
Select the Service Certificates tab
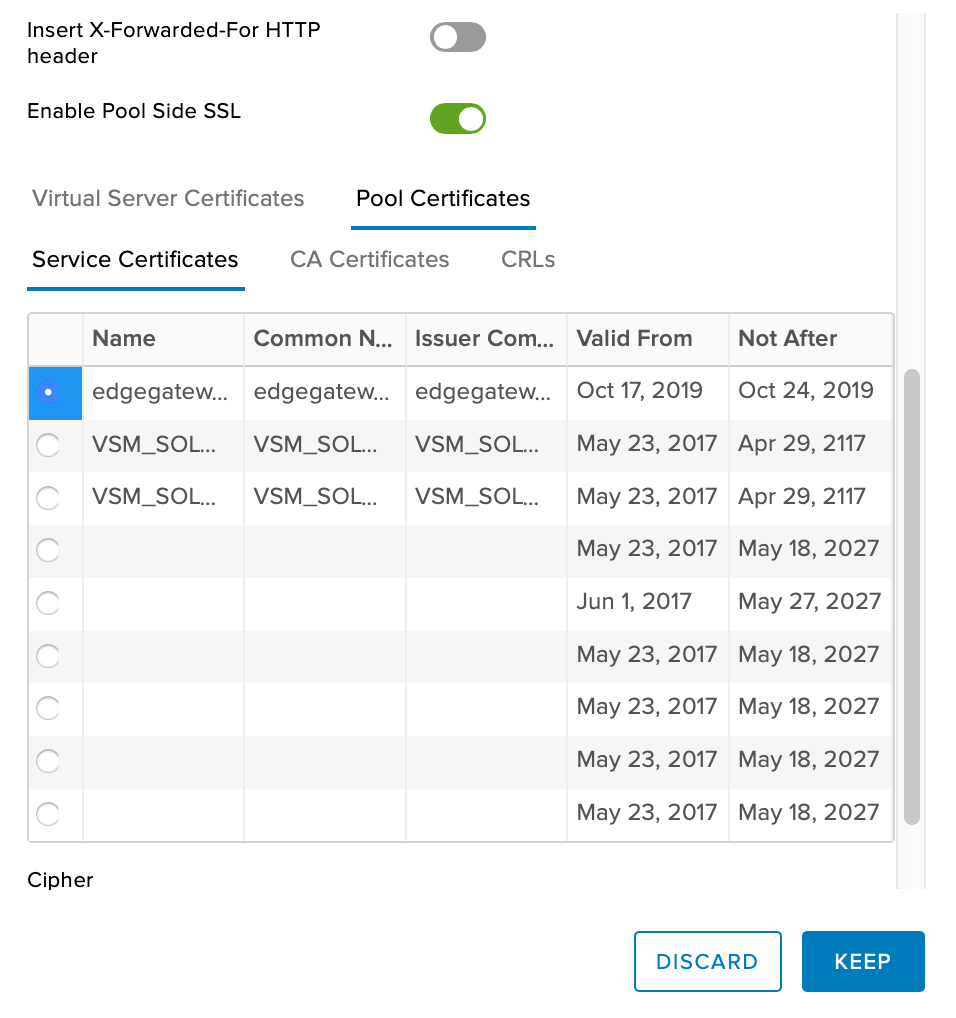(135, 259)
